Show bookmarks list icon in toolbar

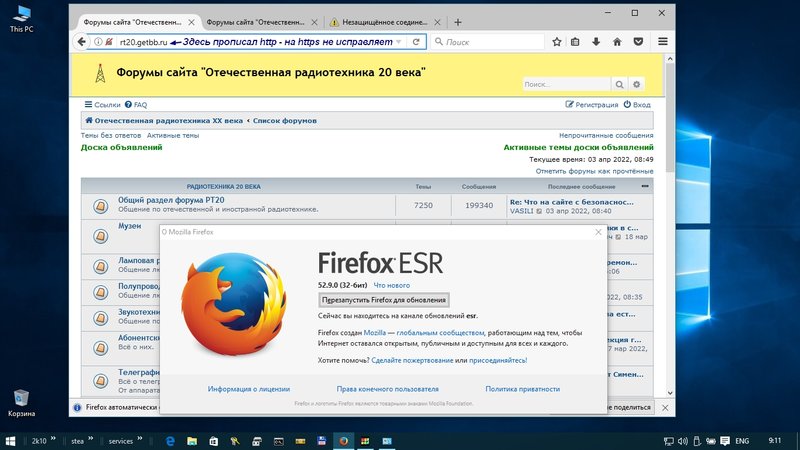[x=575, y=42]
